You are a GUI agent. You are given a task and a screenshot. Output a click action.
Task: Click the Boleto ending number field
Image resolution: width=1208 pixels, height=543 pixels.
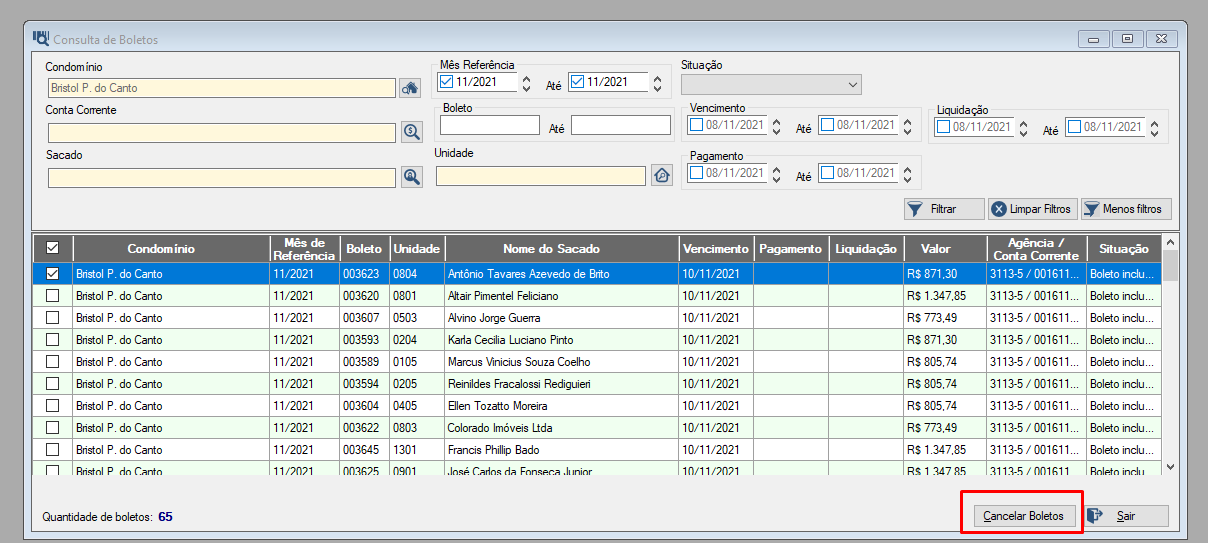coord(621,125)
